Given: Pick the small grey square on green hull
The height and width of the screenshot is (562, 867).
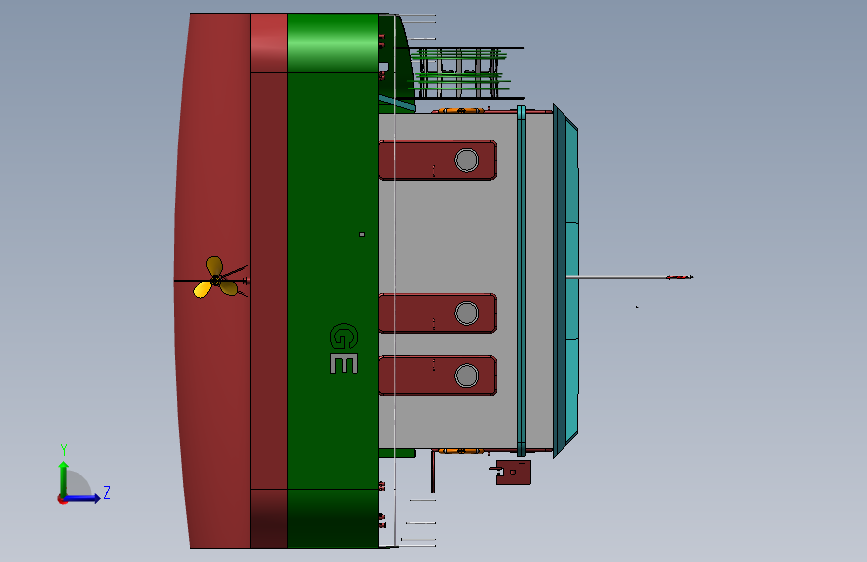Looking at the screenshot, I should click(x=362, y=235).
